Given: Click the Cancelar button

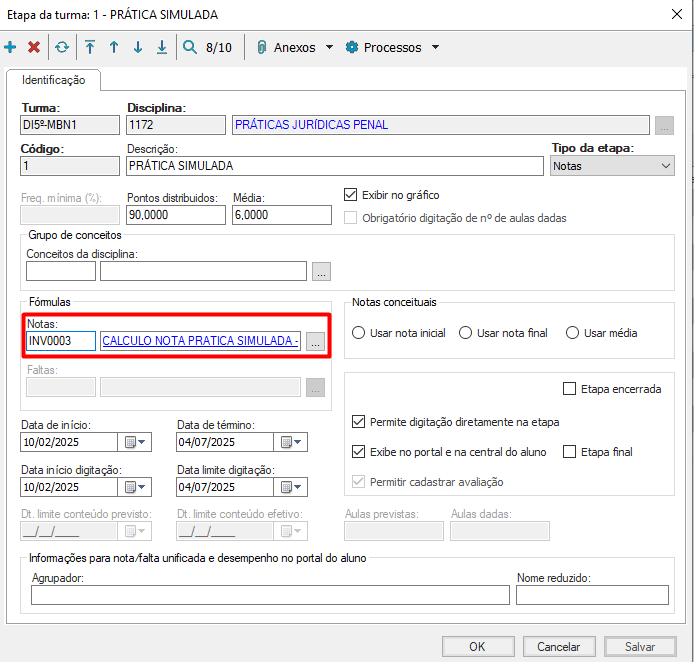Looking at the screenshot, I should tap(559, 647).
